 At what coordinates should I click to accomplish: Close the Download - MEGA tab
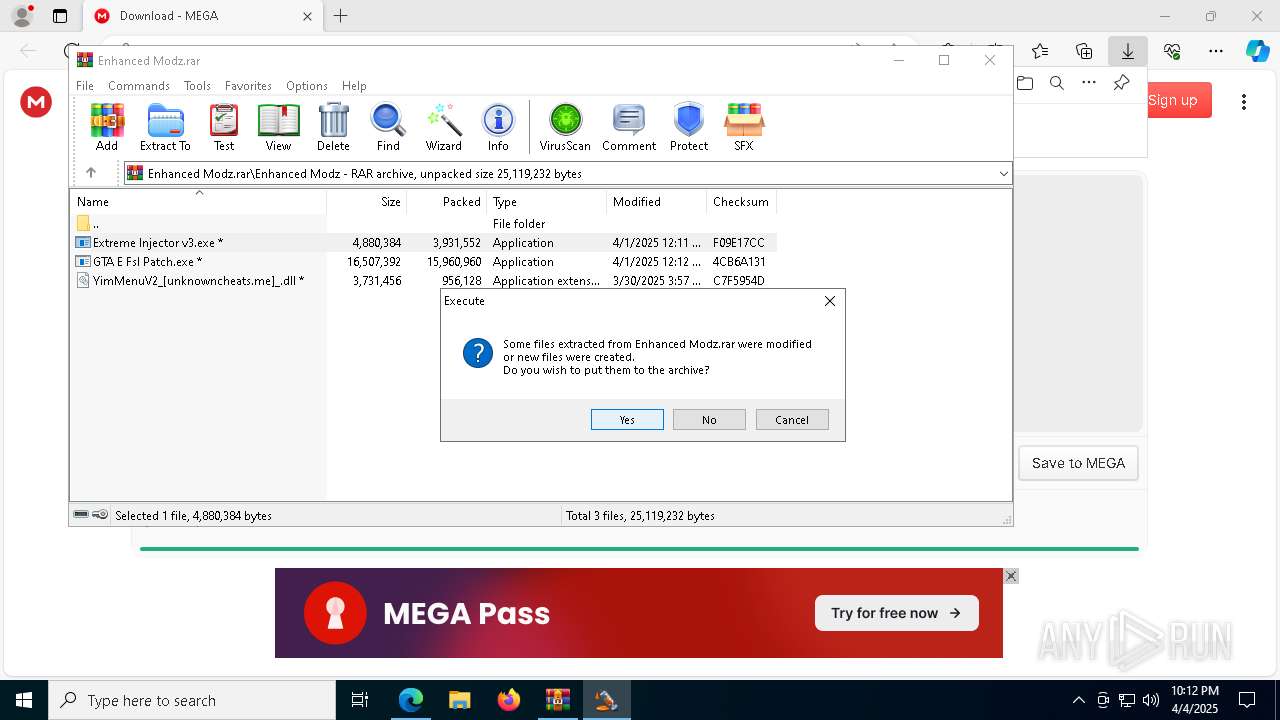point(307,16)
